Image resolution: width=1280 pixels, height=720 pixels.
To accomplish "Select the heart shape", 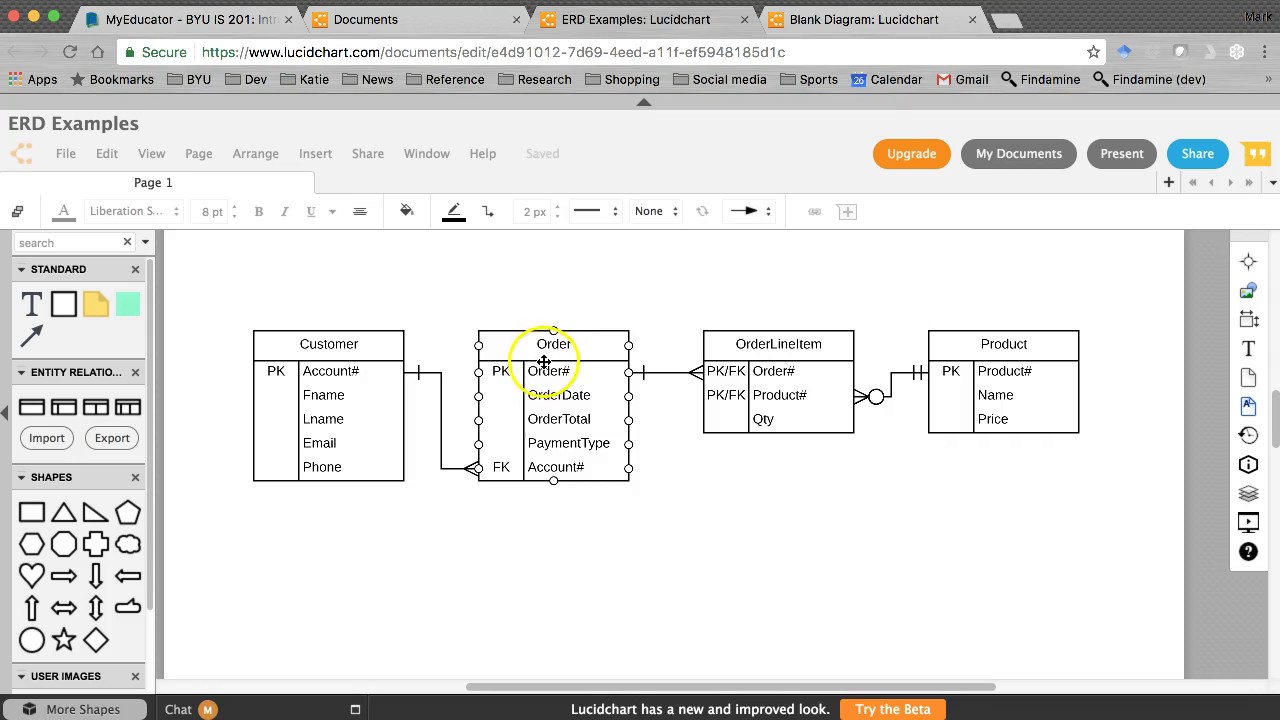I will click(31, 576).
